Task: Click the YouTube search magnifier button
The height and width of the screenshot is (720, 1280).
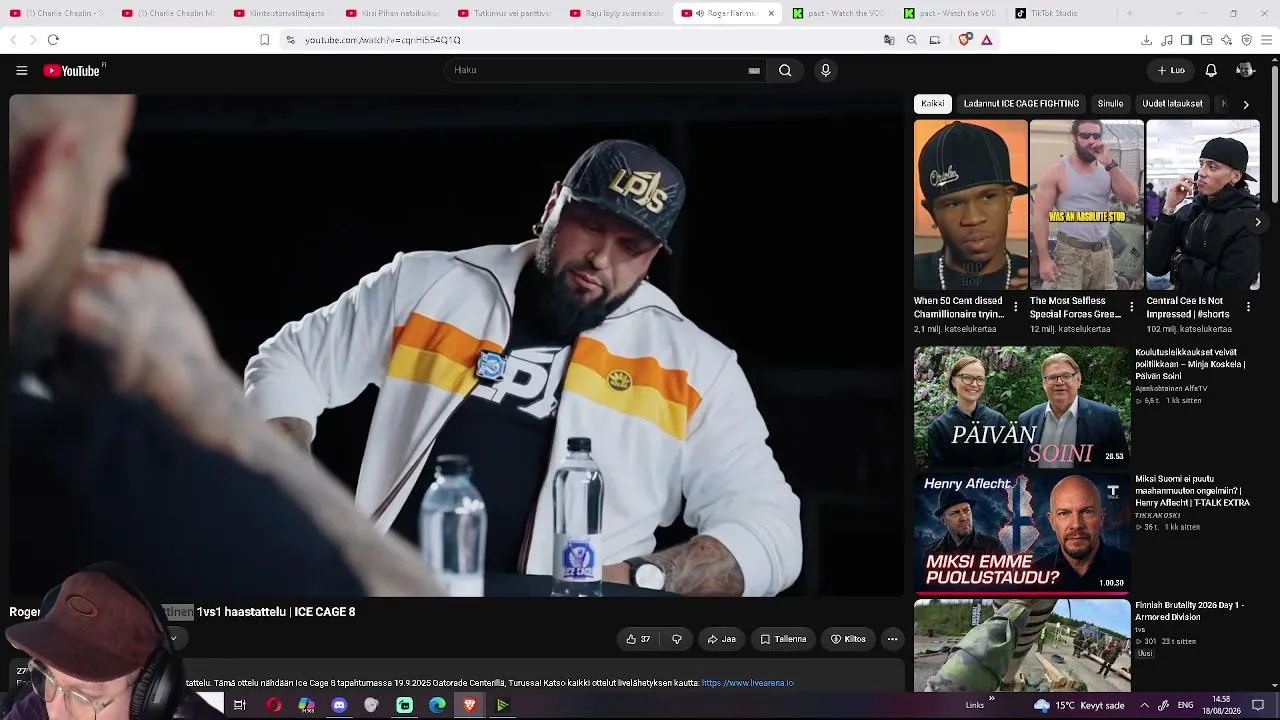Action: coord(785,70)
